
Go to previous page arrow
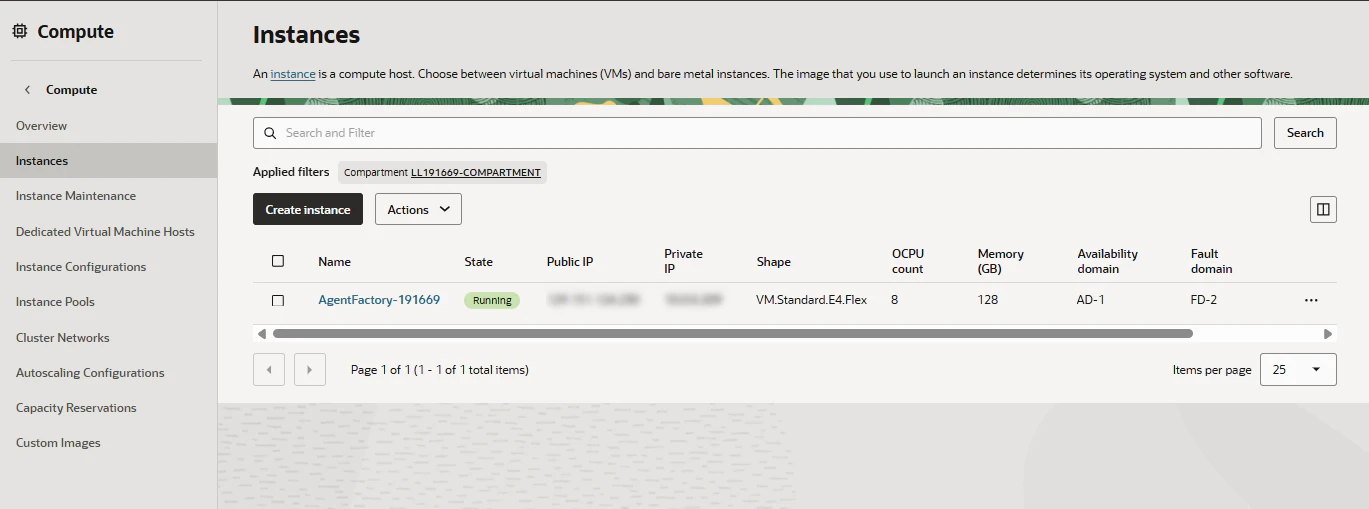tap(269, 370)
